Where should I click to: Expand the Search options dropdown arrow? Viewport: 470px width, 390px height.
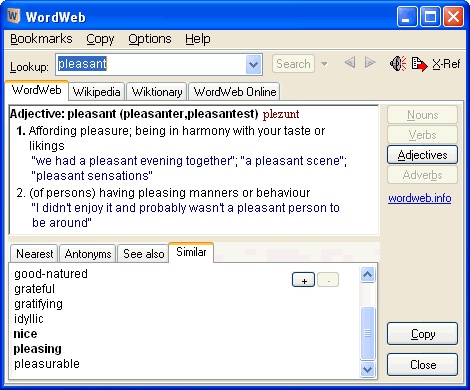[324, 64]
